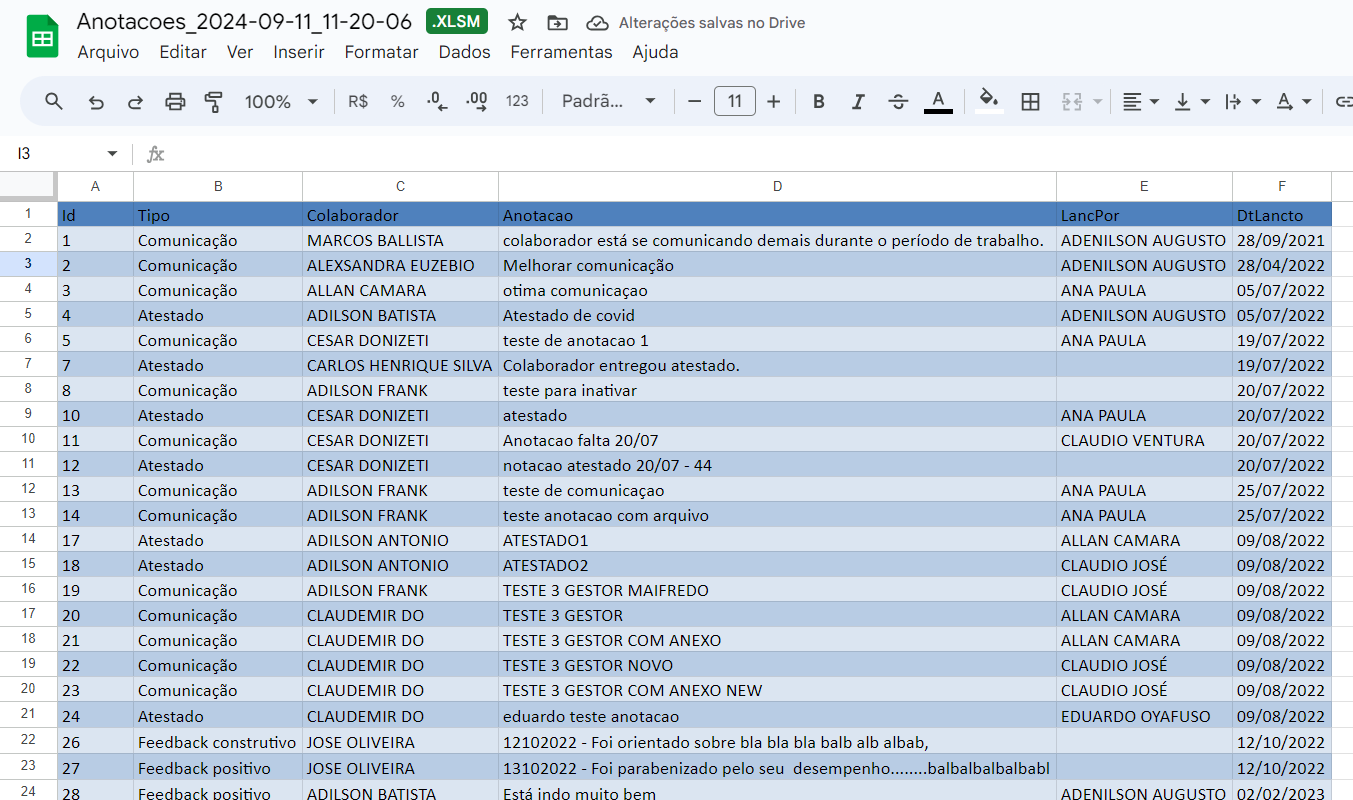Open the Dados menu
1353x800 pixels.
464,52
